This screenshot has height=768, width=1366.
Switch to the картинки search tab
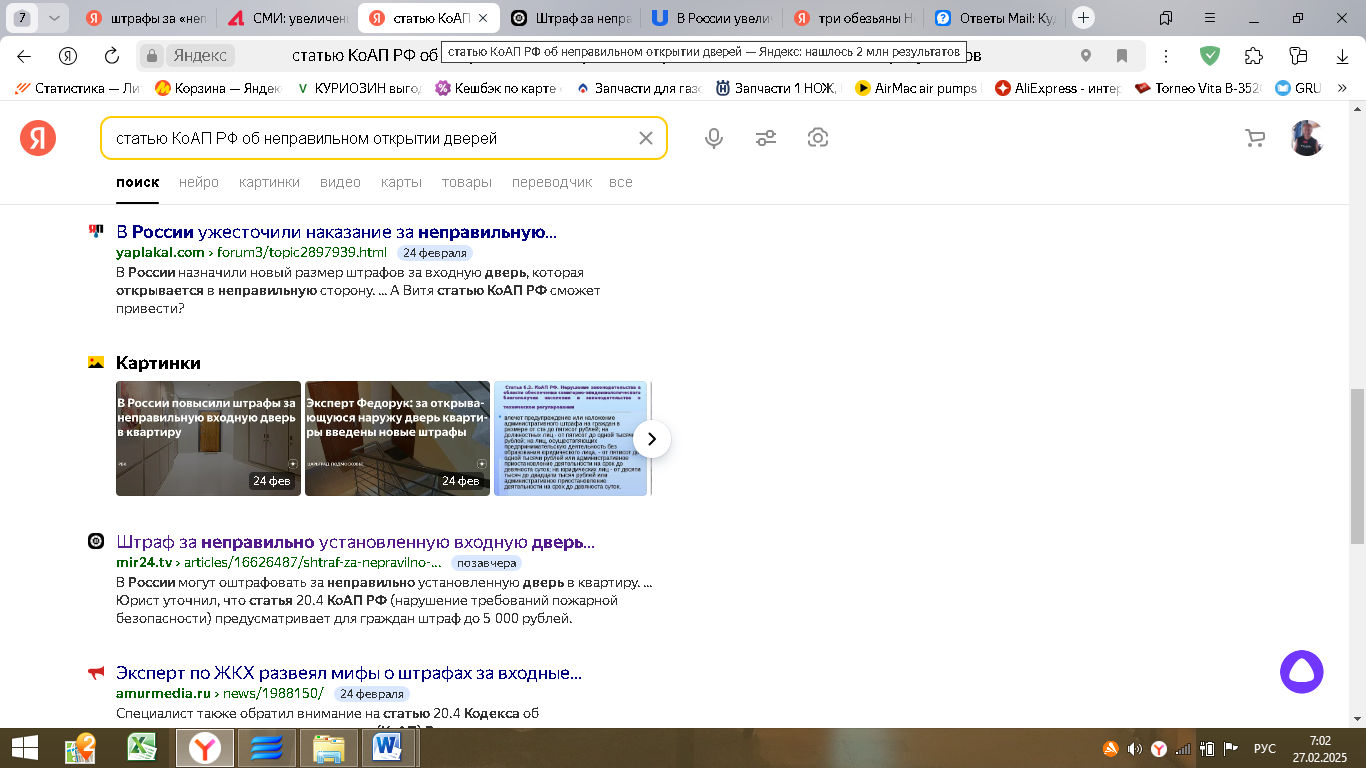[269, 182]
